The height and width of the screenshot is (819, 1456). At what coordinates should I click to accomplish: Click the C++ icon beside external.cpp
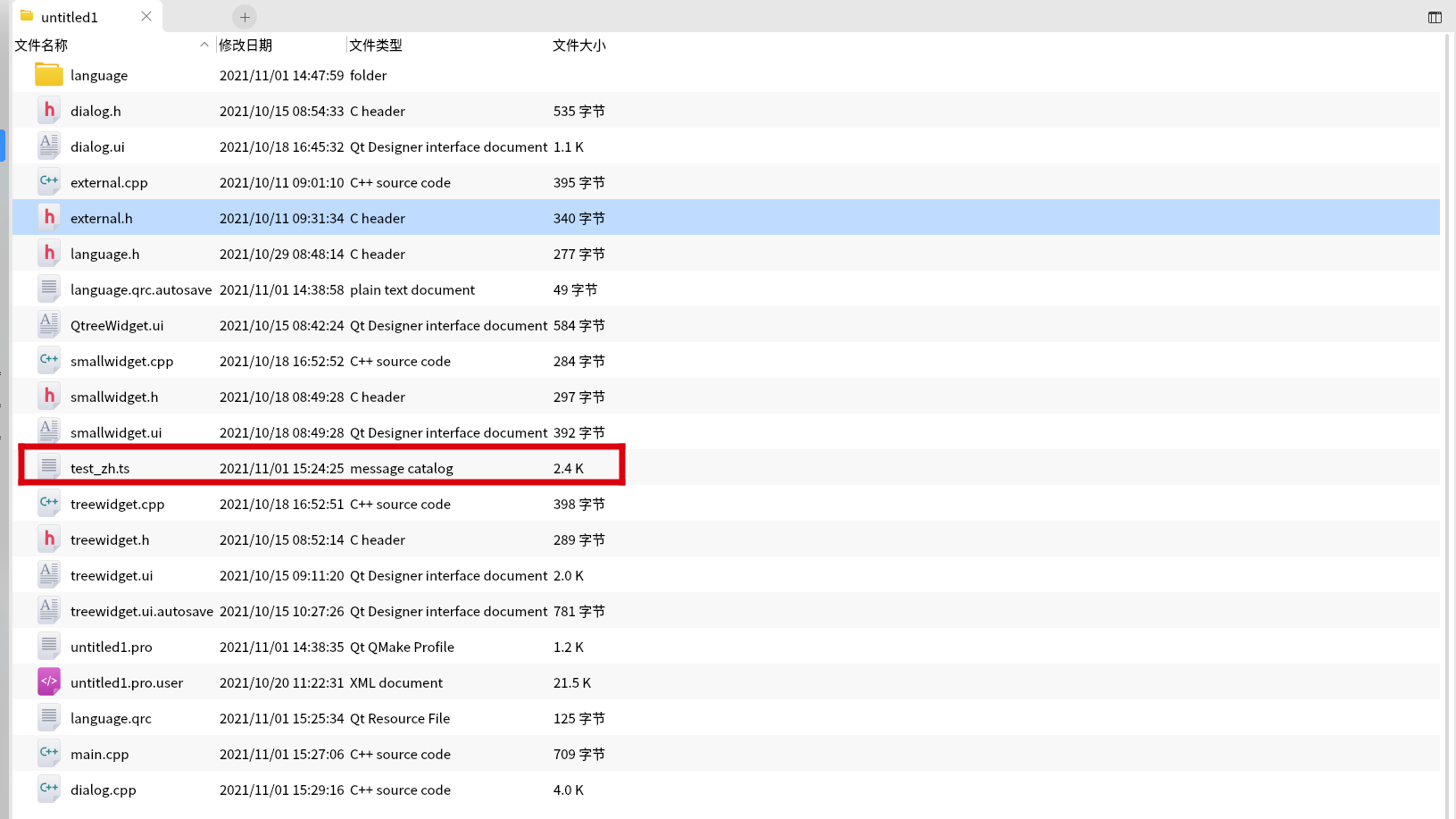pos(48,181)
